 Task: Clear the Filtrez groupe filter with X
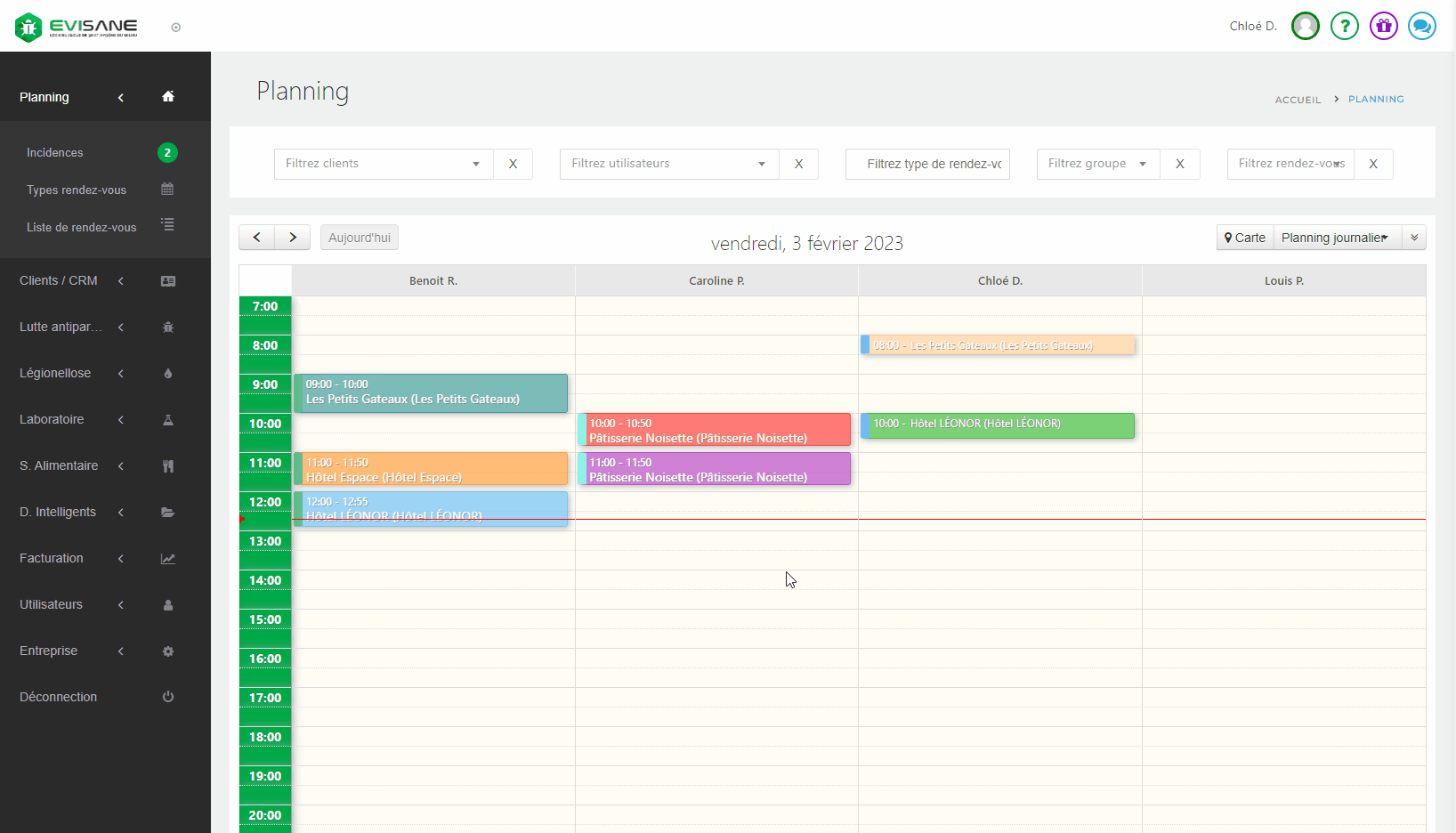[1179, 164]
